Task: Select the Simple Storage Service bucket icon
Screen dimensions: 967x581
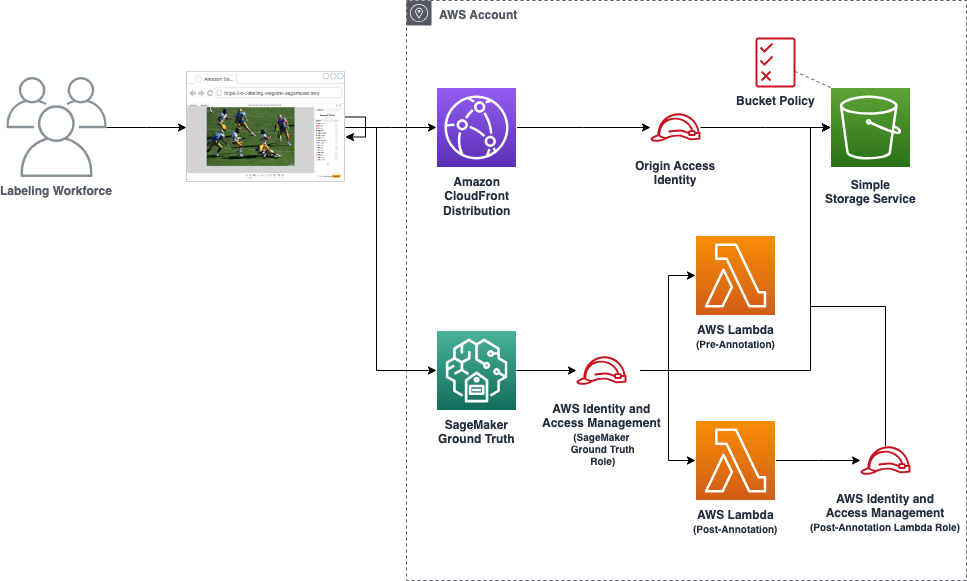Action: 870,128
